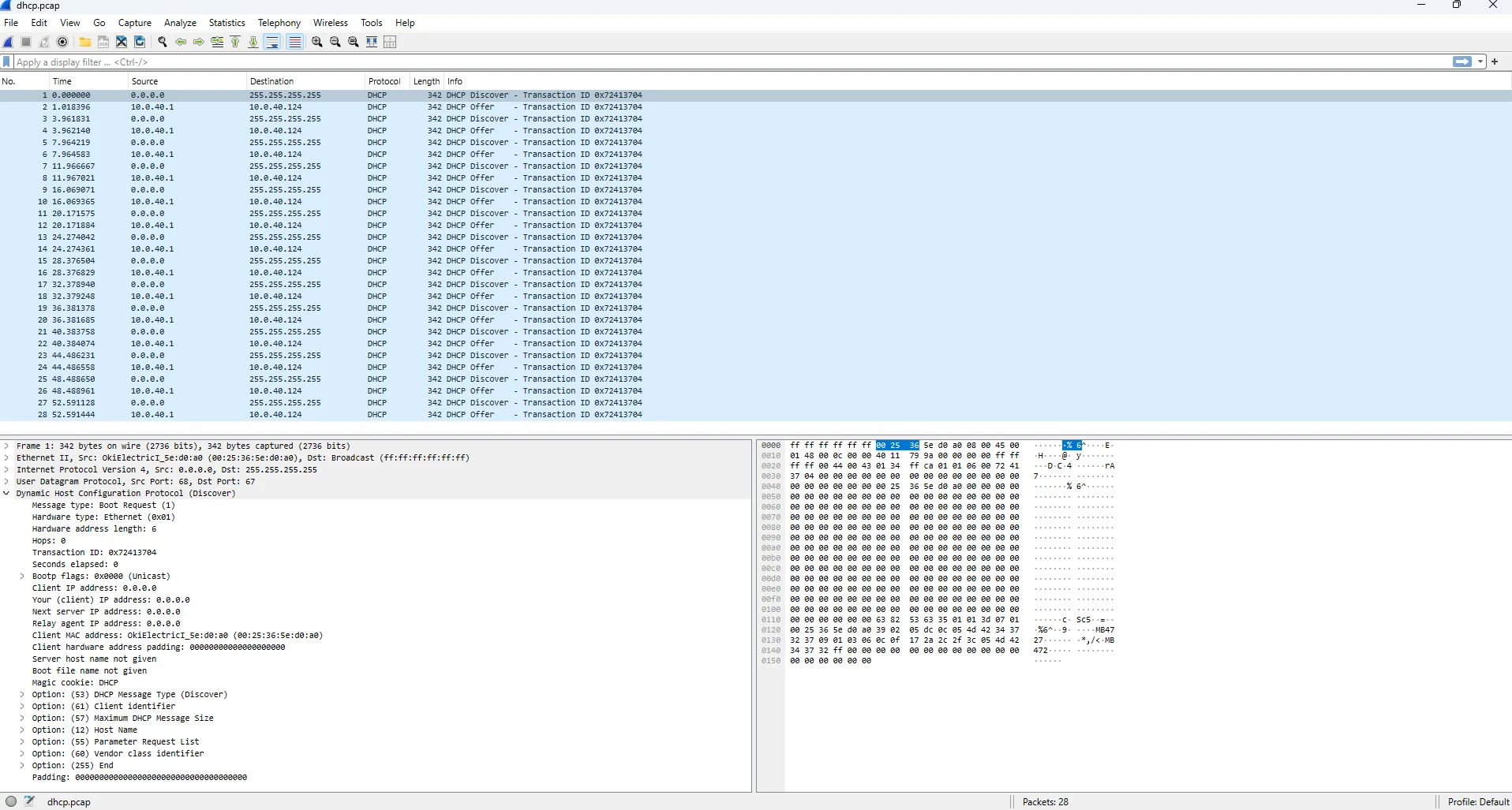Expand Internet Protocol Version 4 section

[7, 469]
